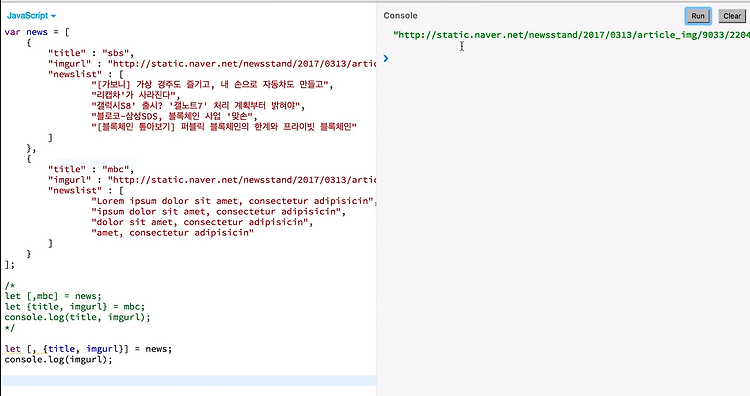Screen dimensions: 750x396
Task: Run the code with Run button
Action: pos(698,16)
